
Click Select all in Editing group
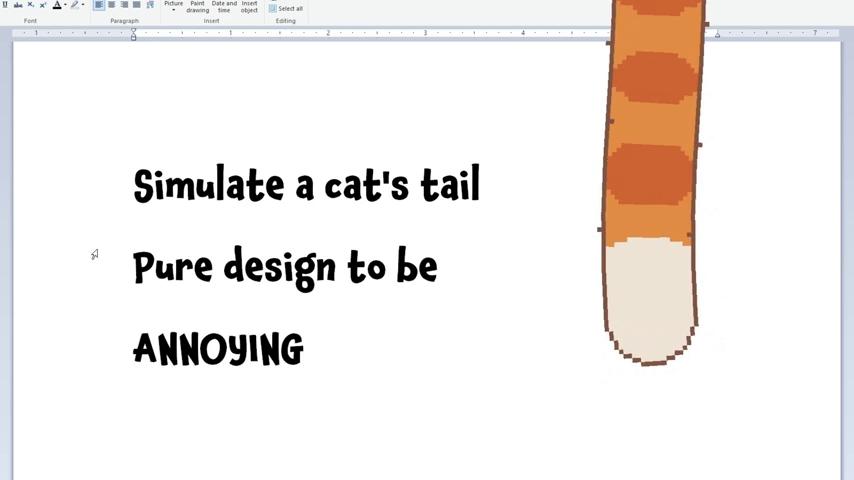286,9
